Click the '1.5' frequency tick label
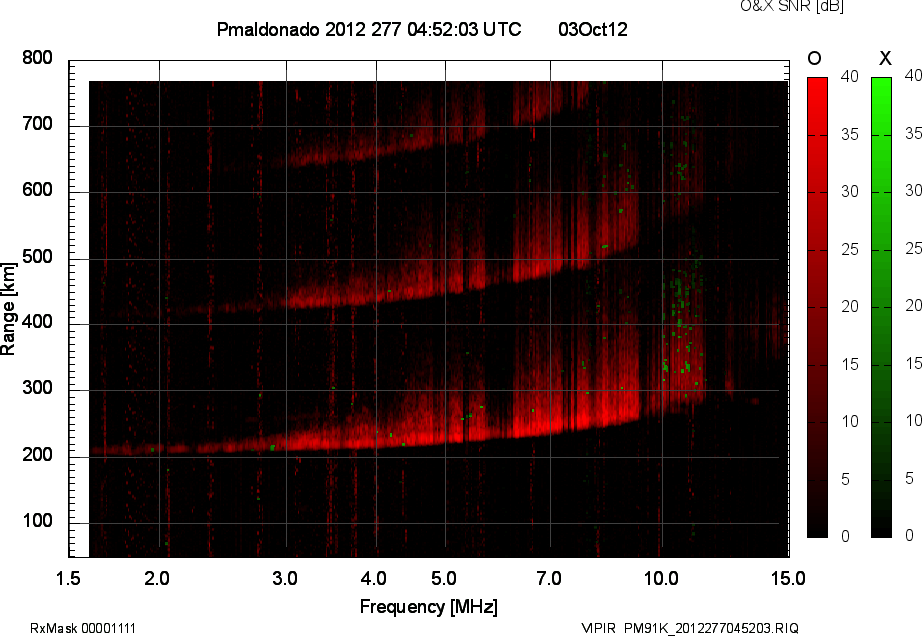This screenshot has width=922, height=636. click(68, 578)
